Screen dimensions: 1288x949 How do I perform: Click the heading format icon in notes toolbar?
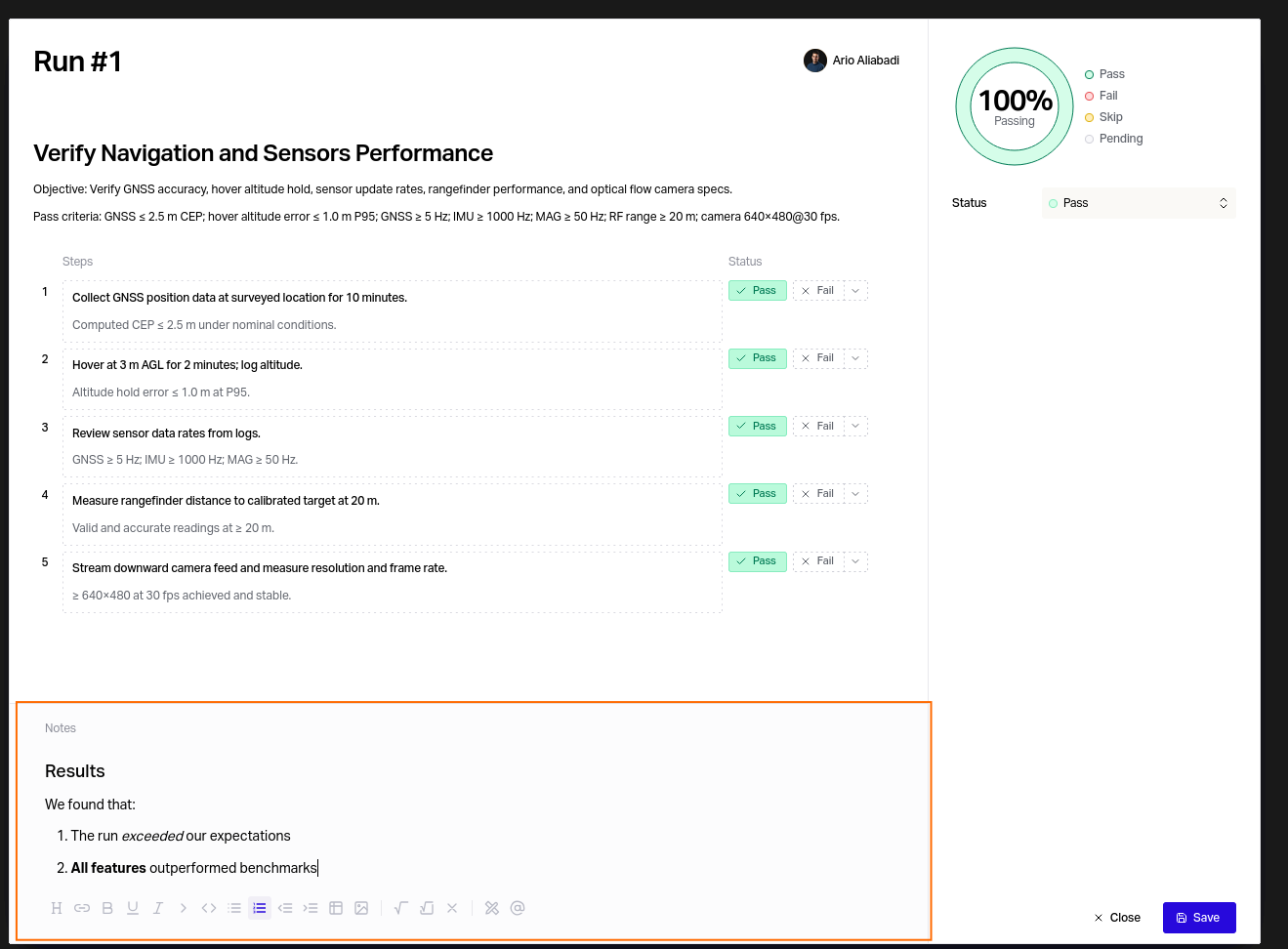click(x=57, y=908)
